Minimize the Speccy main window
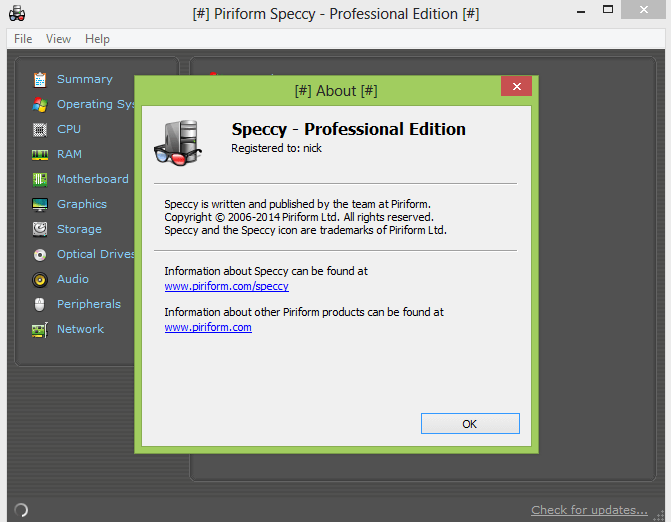671x522 pixels. (x=581, y=12)
